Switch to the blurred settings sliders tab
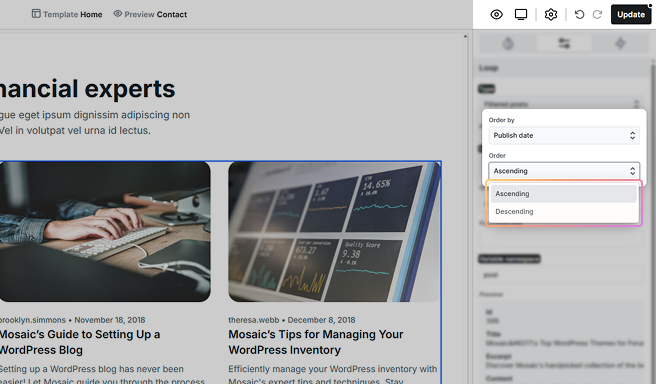 coord(564,43)
